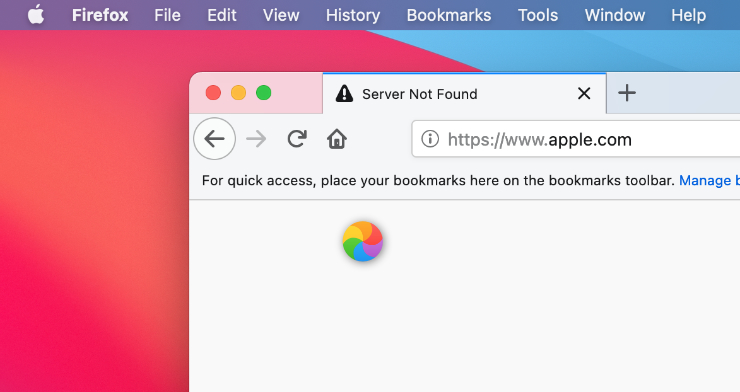Open the Firefox application menu
This screenshot has width=740, height=392.
pos(100,15)
